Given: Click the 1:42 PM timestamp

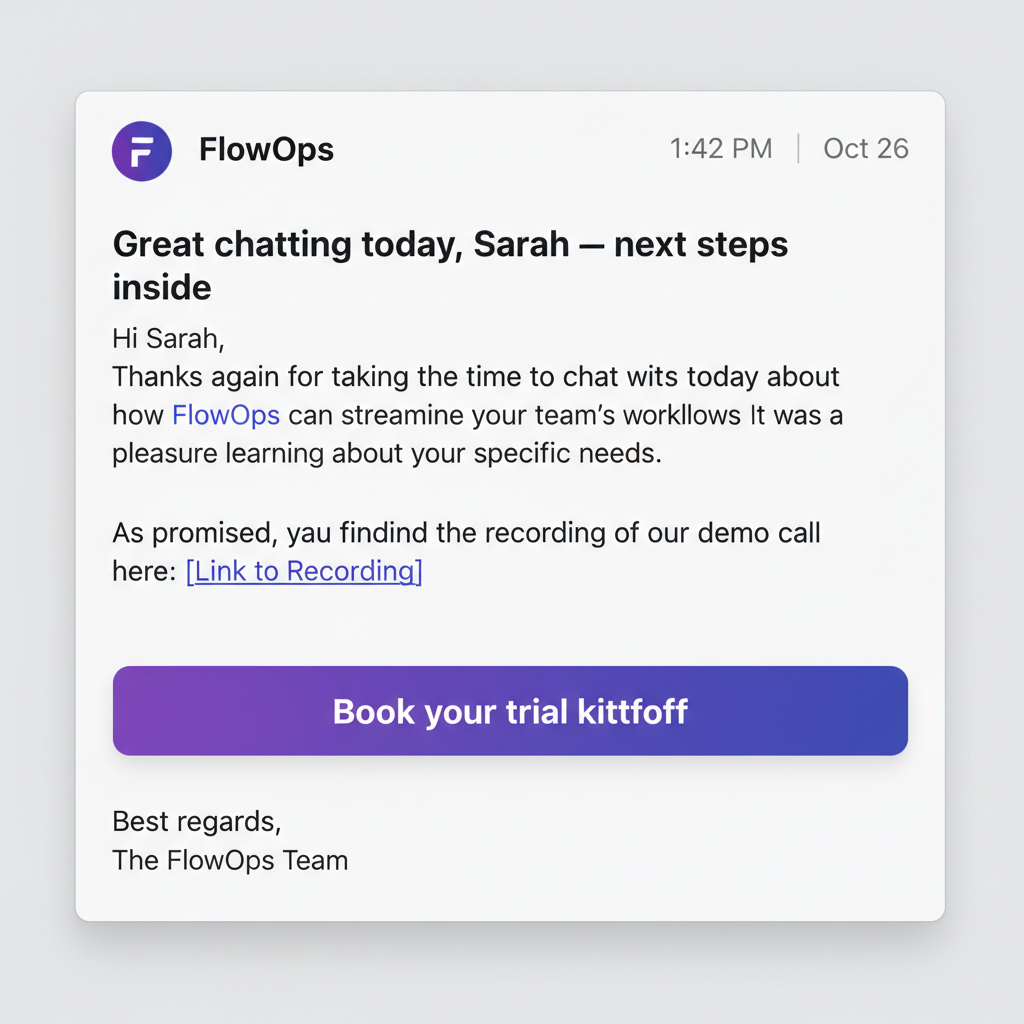Looking at the screenshot, I should [x=721, y=148].
